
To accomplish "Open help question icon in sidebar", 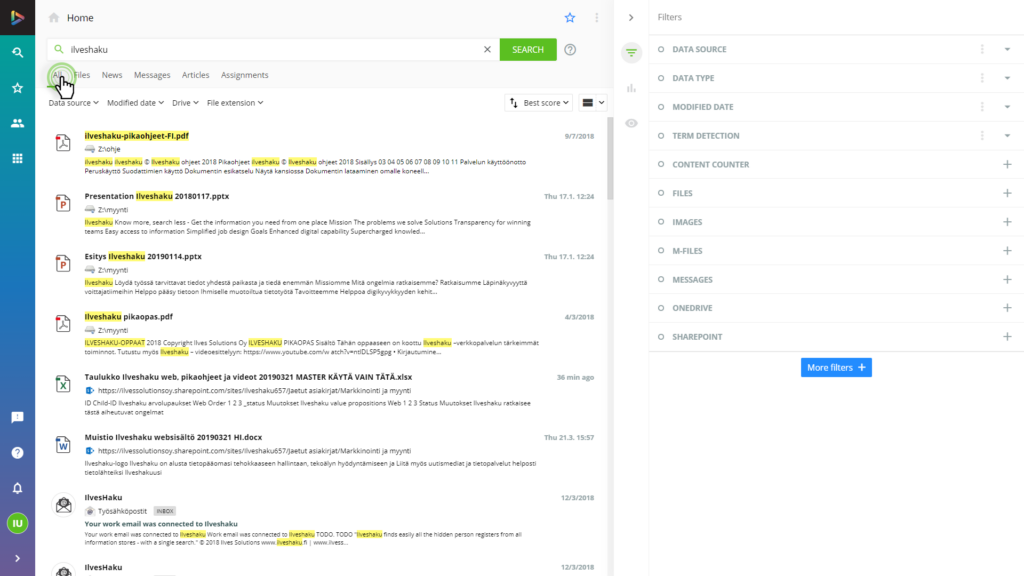I will point(18,453).
